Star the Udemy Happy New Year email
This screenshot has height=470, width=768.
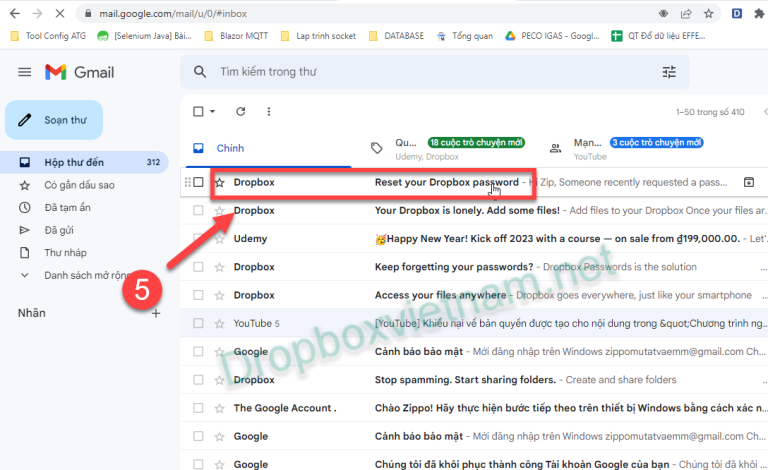point(219,239)
